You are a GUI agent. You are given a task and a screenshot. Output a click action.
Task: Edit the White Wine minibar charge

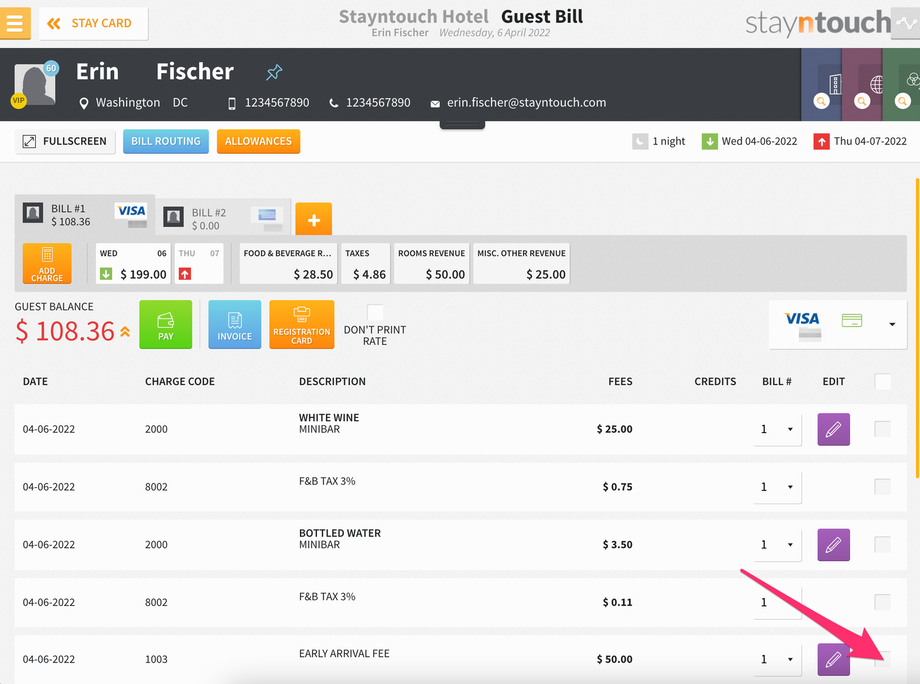(834, 429)
